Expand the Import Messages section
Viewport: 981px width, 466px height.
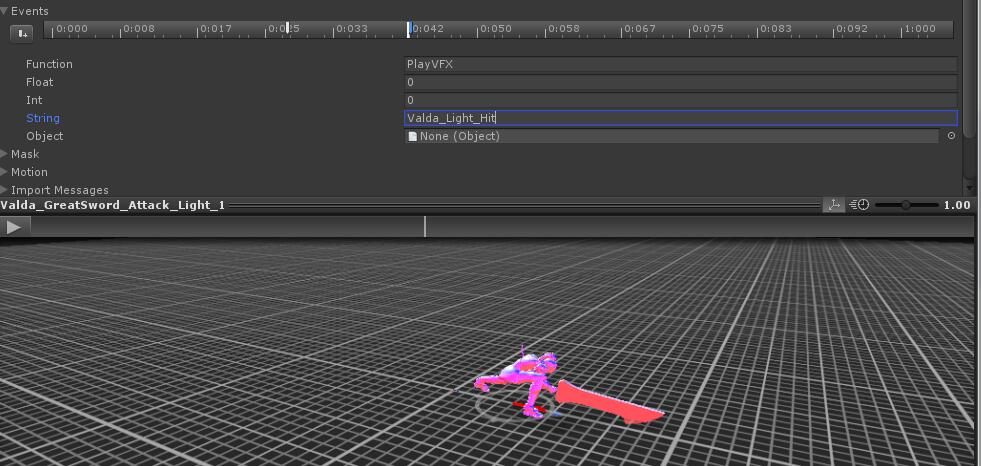(x=4, y=190)
